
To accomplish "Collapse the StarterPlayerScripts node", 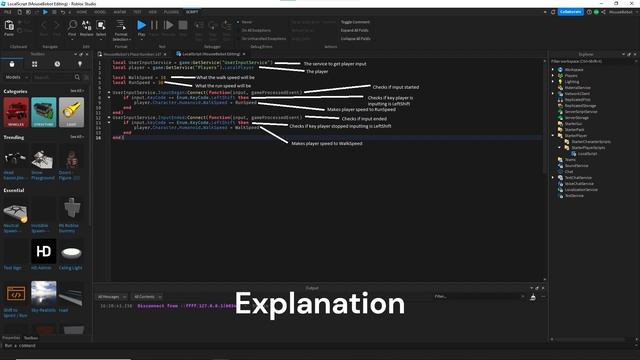I will pyautogui.click(x=560, y=148).
